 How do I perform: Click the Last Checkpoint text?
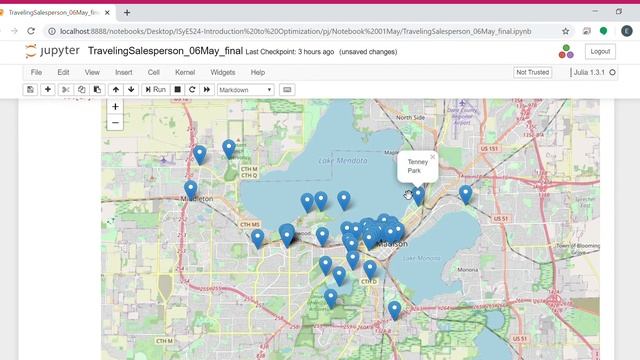click(x=290, y=52)
